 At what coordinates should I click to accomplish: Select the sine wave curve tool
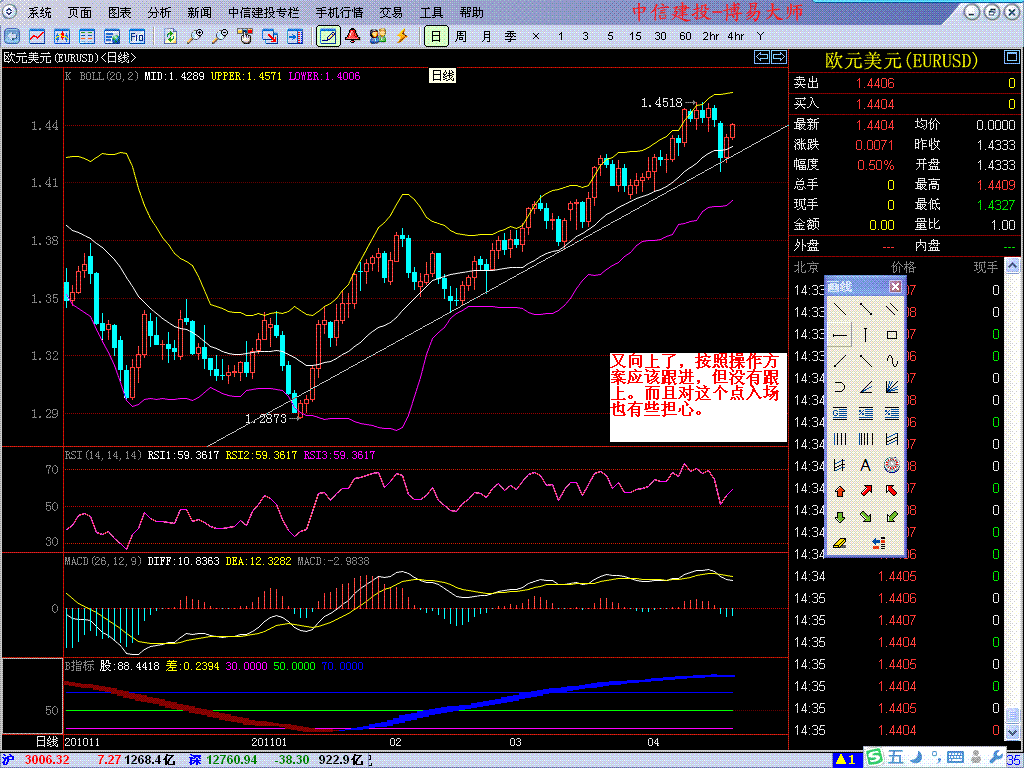(x=891, y=361)
